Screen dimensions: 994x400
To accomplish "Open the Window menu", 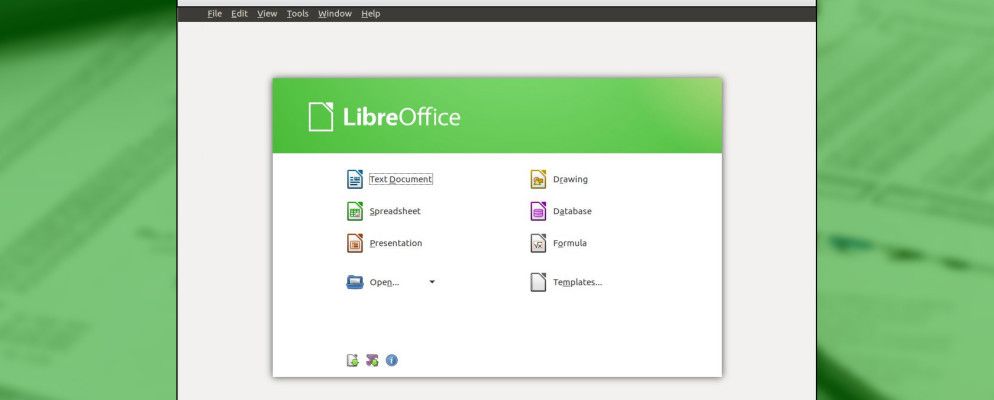I will pos(335,13).
